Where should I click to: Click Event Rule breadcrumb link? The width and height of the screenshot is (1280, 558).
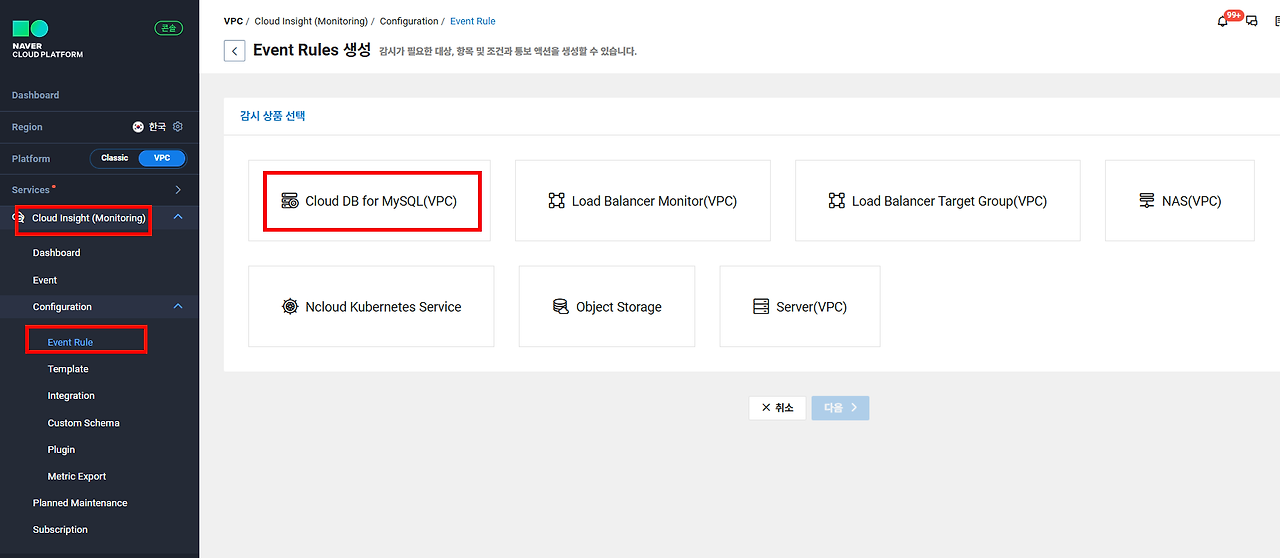[x=473, y=21]
